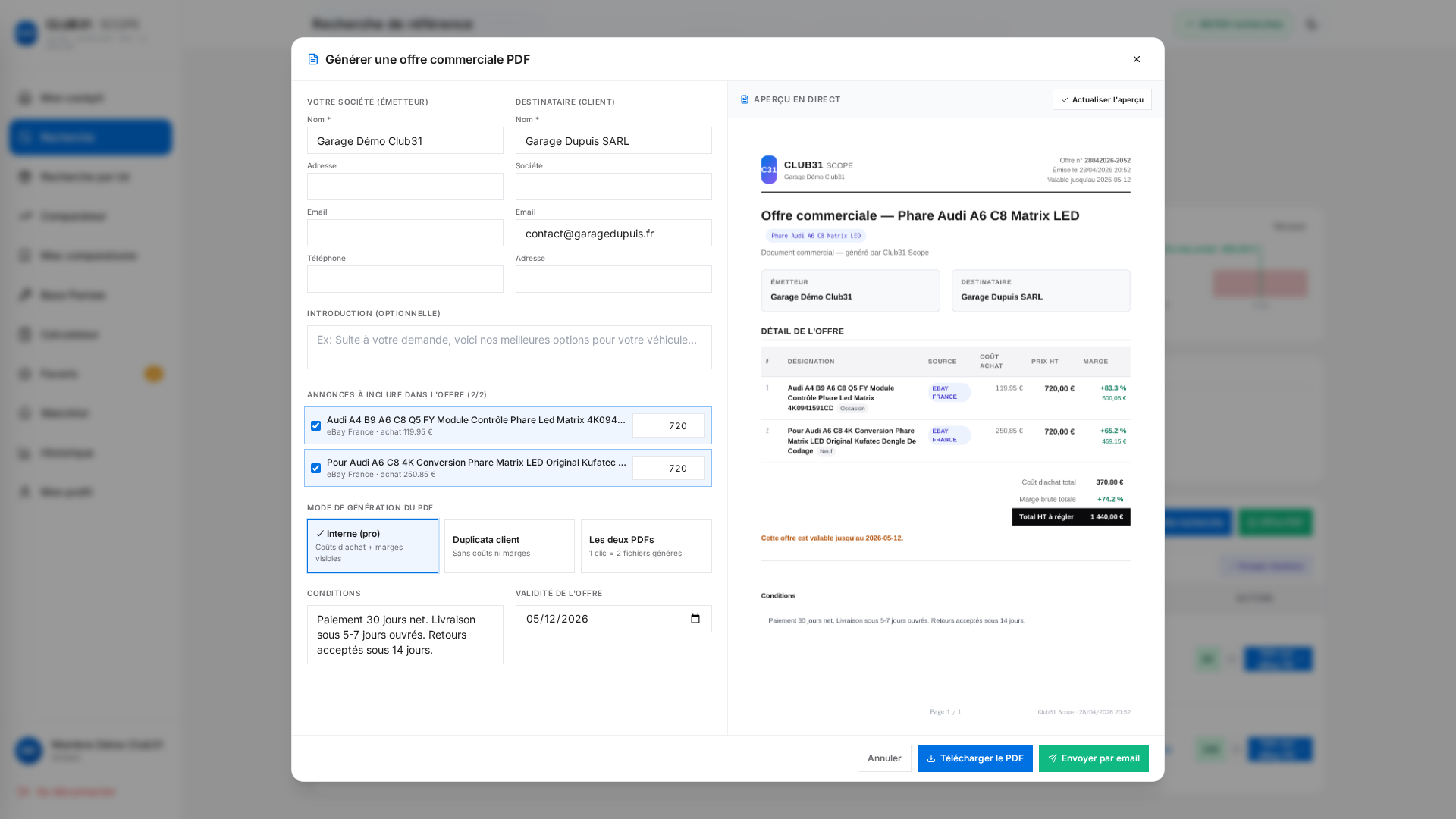
Task: Click the C31 logo in the PDF preview
Action: pyautogui.click(x=769, y=170)
